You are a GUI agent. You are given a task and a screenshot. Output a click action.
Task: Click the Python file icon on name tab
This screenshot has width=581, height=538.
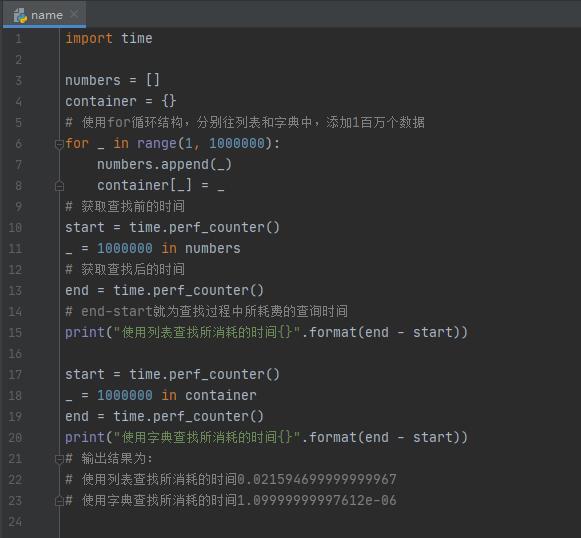click(x=20, y=16)
